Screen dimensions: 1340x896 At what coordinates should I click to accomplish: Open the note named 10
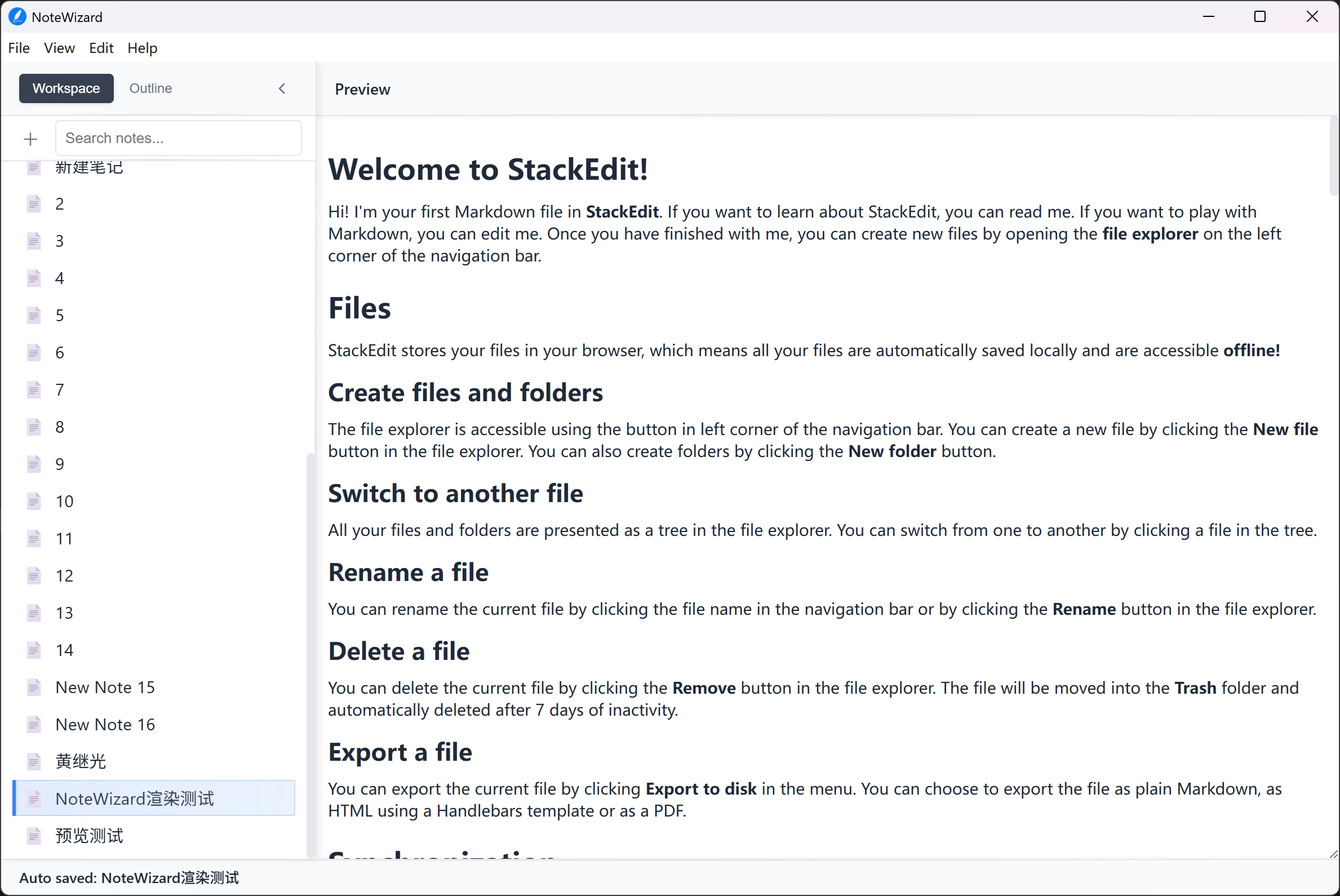154,501
